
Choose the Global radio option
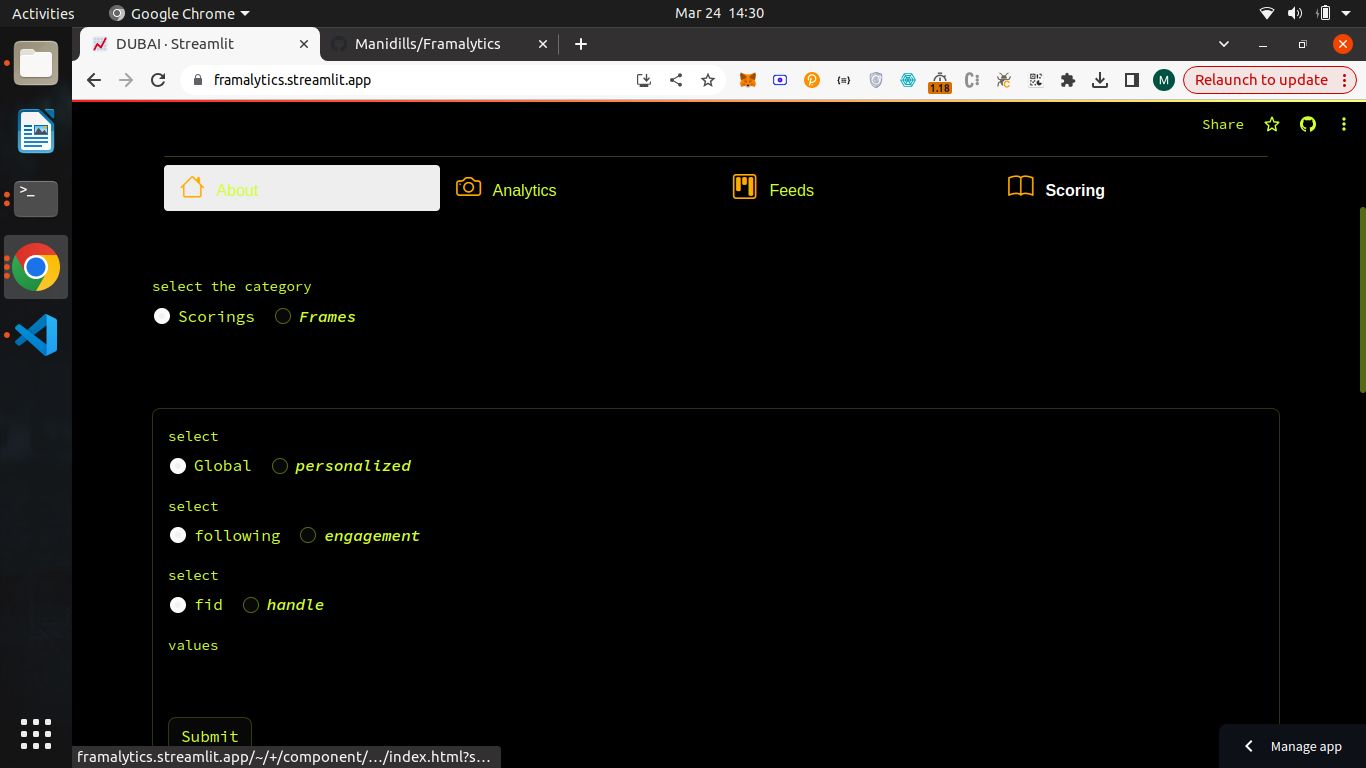pos(210,466)
